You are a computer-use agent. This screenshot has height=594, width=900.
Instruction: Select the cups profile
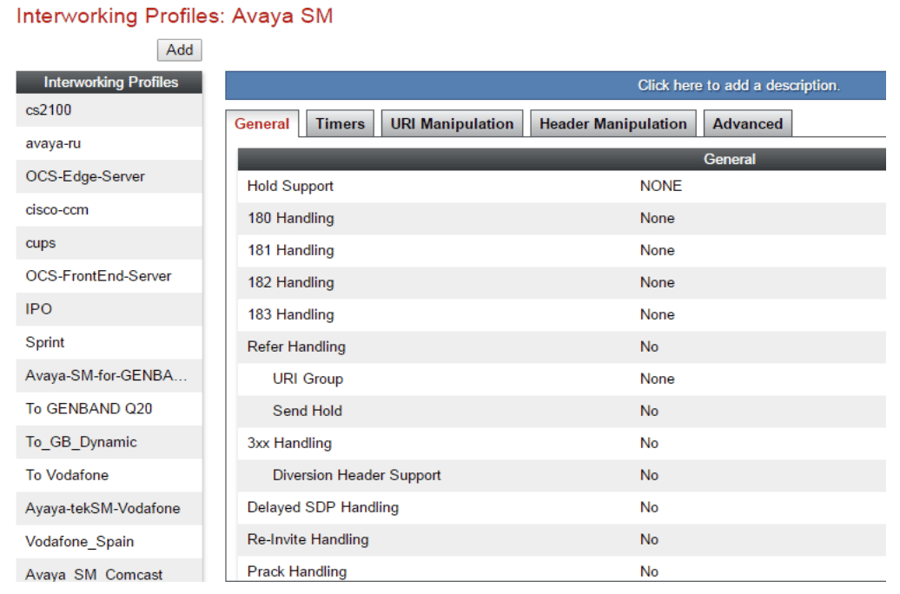(109, 243)
